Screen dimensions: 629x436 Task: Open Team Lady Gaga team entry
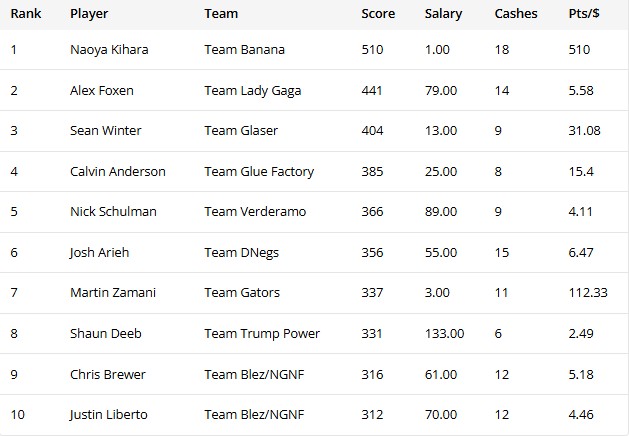253,91
